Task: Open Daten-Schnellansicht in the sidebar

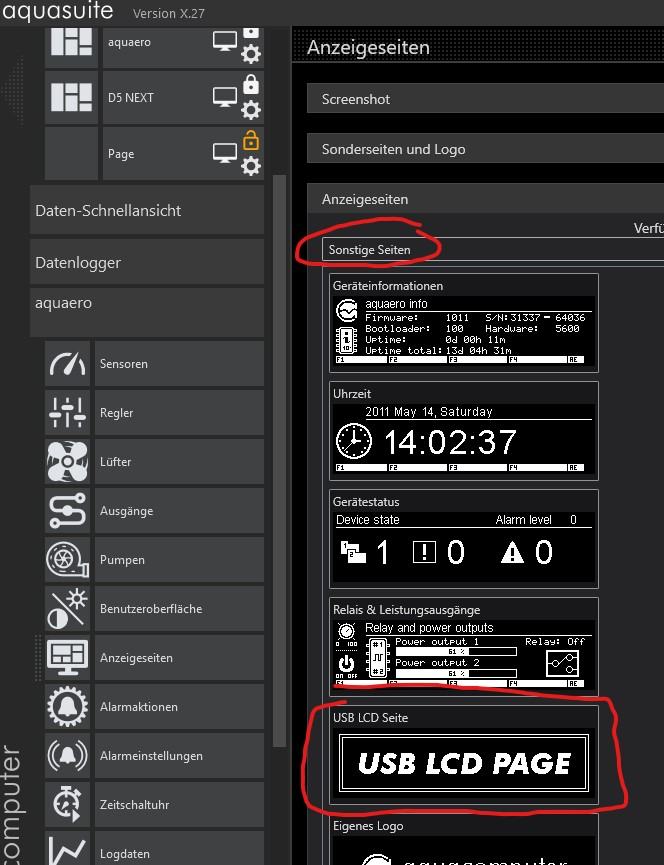Action: (x=147, y=210)
